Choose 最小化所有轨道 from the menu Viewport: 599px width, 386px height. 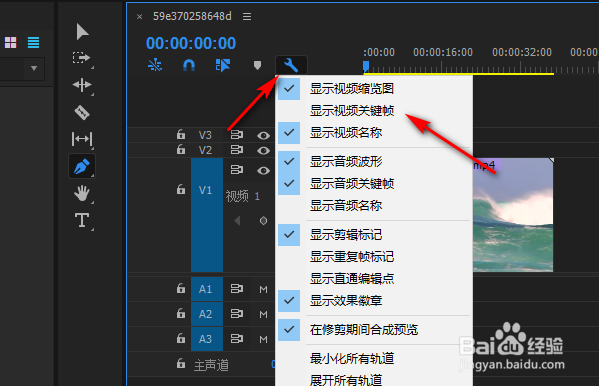[374, 358]
